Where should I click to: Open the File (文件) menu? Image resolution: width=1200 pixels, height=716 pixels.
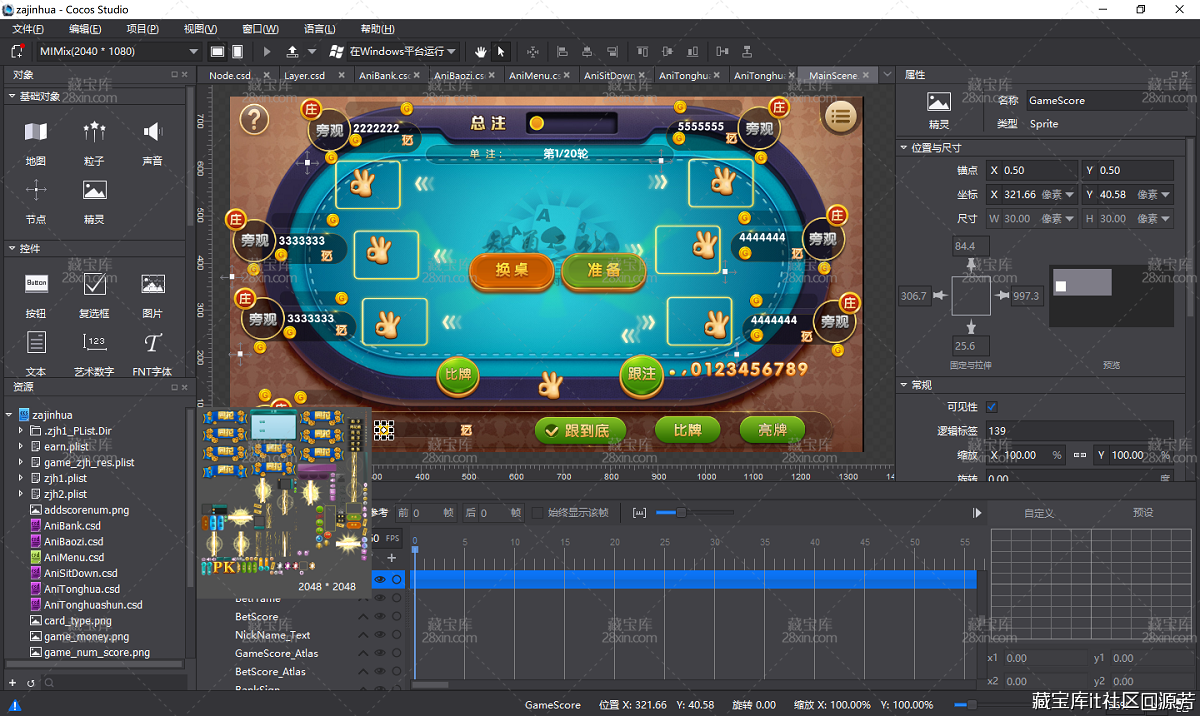pyautogui.click(x=28, y=29)
